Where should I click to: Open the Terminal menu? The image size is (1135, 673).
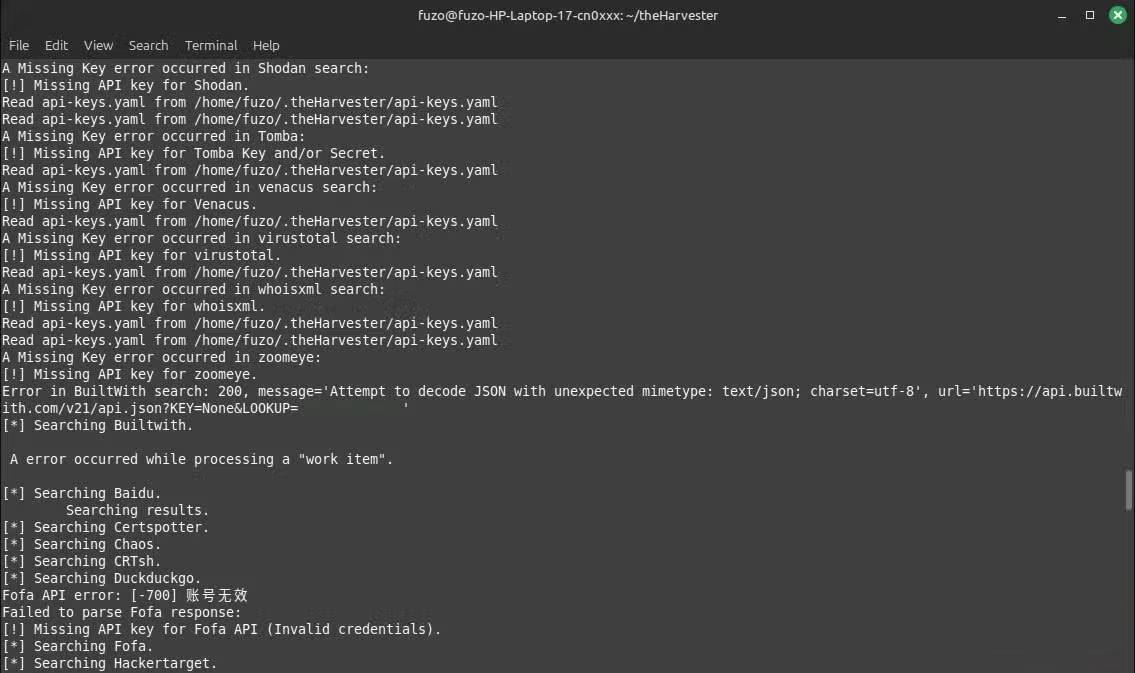tap(211, 45)
